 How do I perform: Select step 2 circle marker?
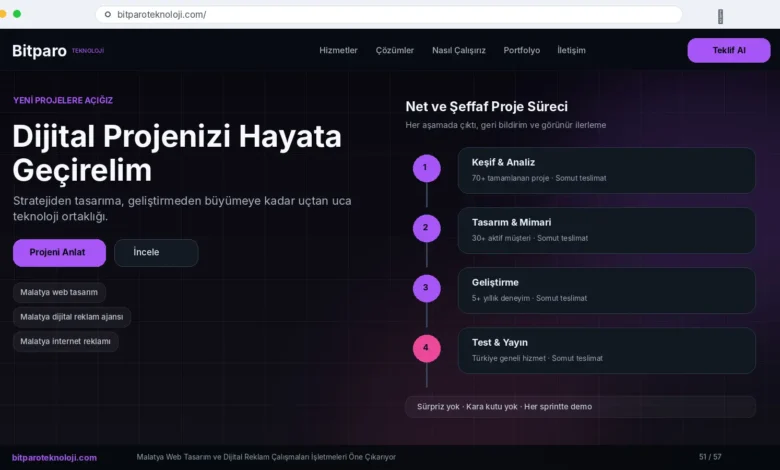click(426, 228)
